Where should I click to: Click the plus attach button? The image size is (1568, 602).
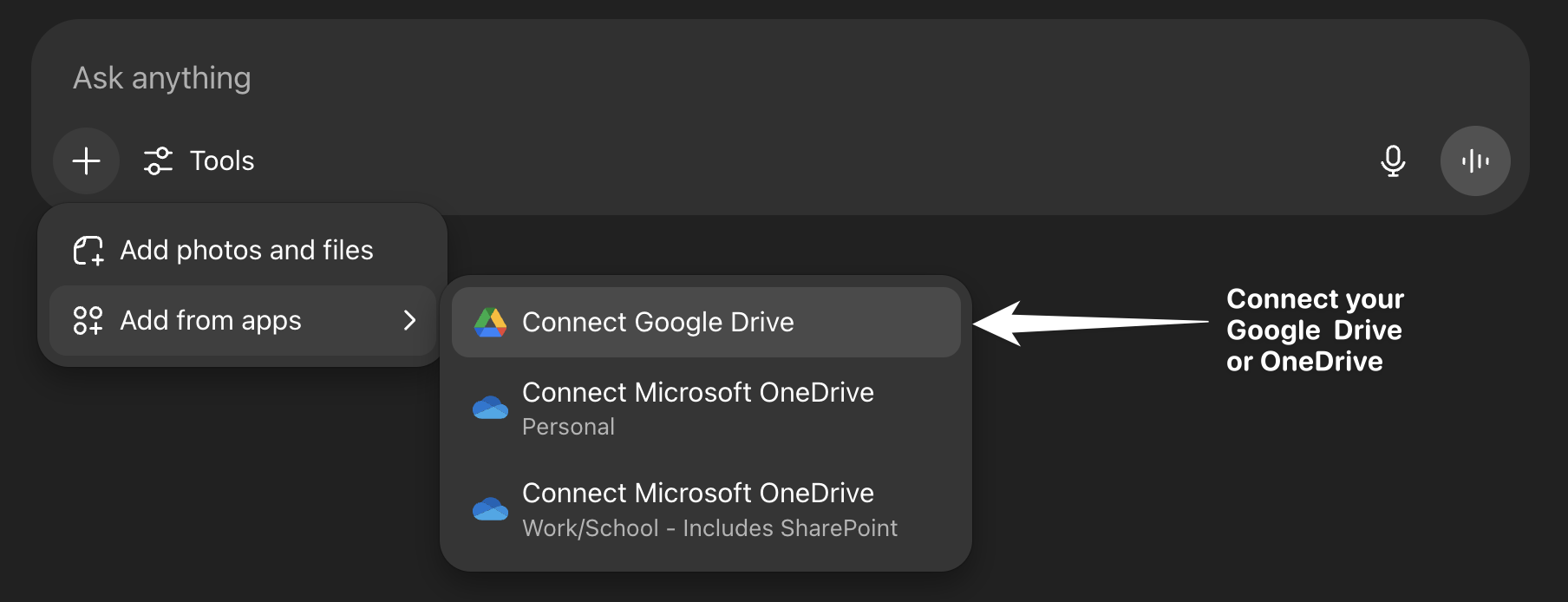(x=86, y=160)
